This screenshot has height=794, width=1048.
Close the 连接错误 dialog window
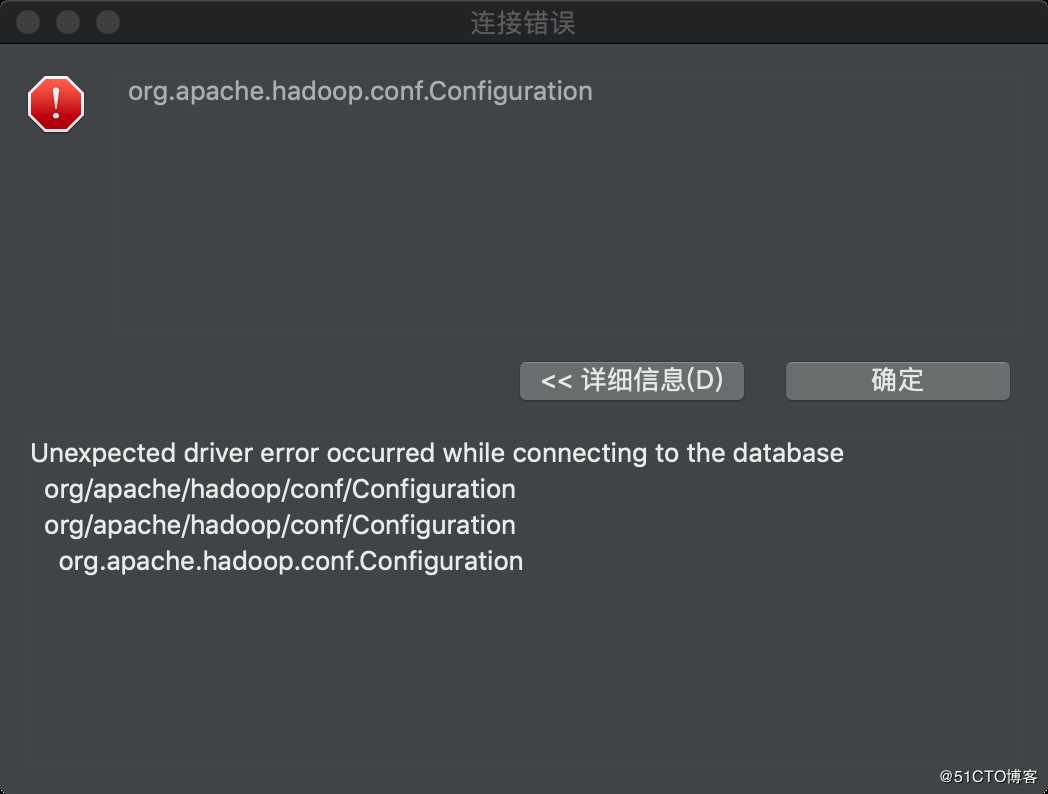point(28,22)
